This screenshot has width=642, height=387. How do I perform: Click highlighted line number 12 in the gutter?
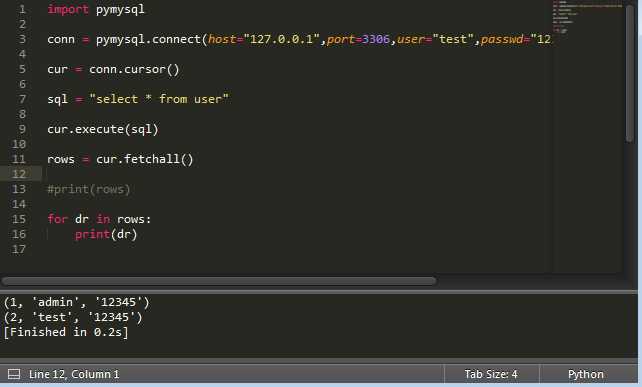(19, 174)
